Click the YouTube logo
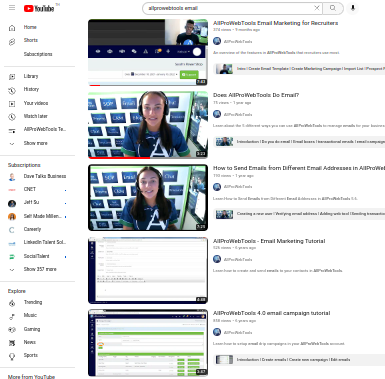 [x=39, y=8]
